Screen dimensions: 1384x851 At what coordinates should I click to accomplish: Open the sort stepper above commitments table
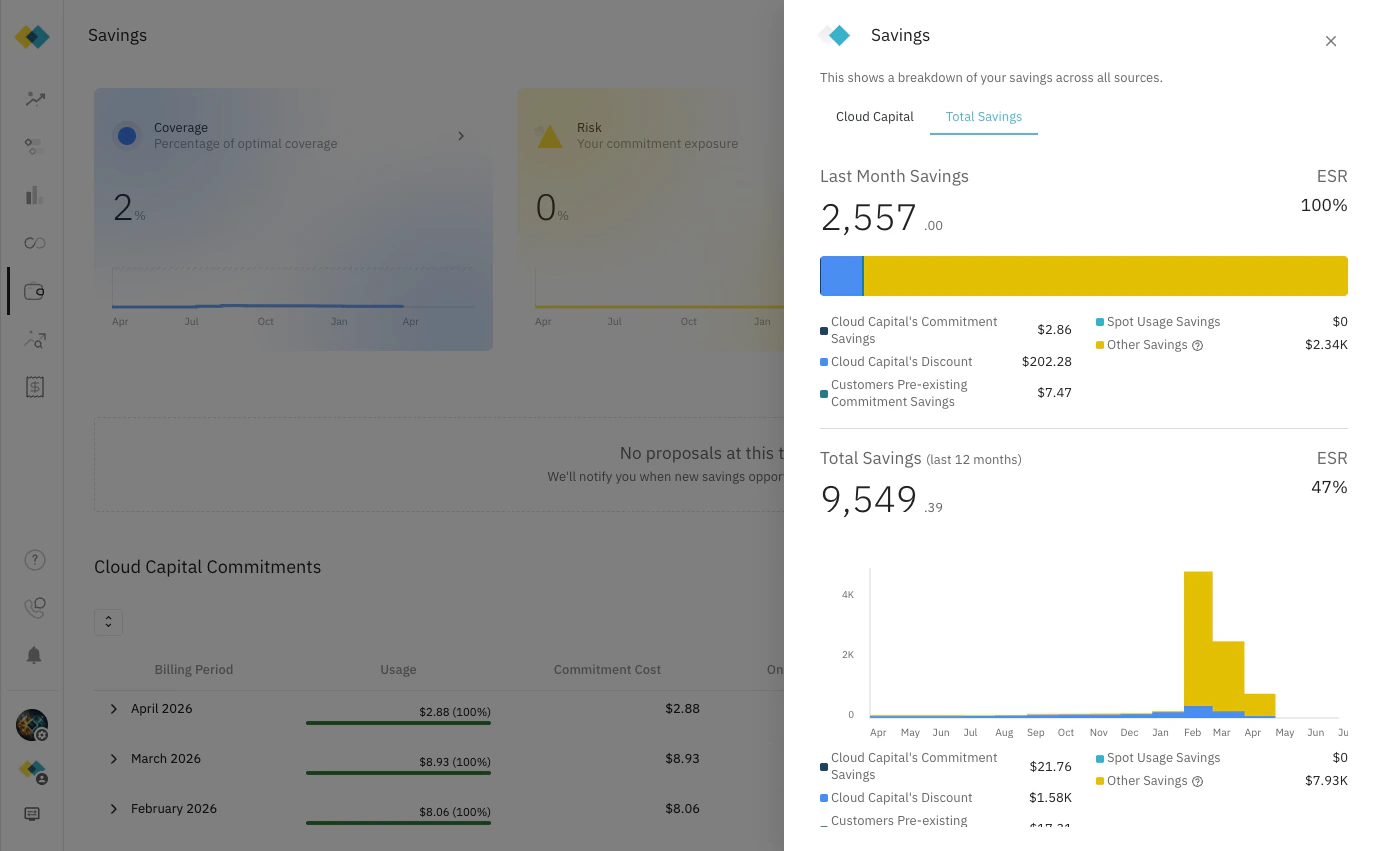(x=108, y=622)
